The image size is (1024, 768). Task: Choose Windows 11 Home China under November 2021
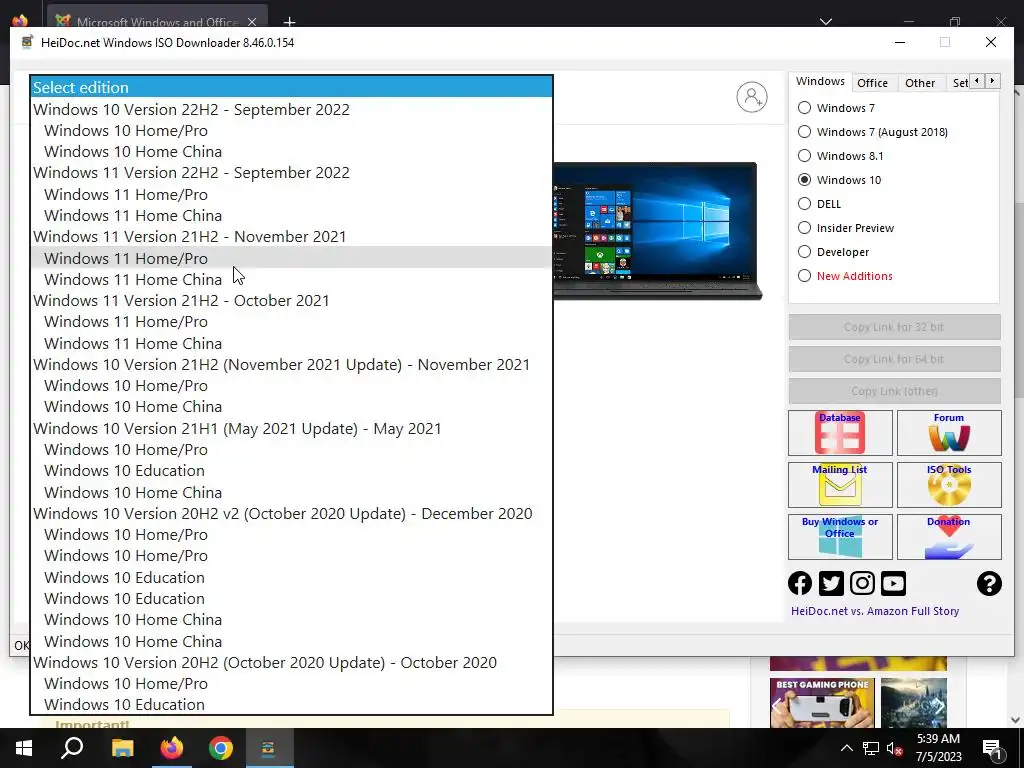(x=292, y=280)
